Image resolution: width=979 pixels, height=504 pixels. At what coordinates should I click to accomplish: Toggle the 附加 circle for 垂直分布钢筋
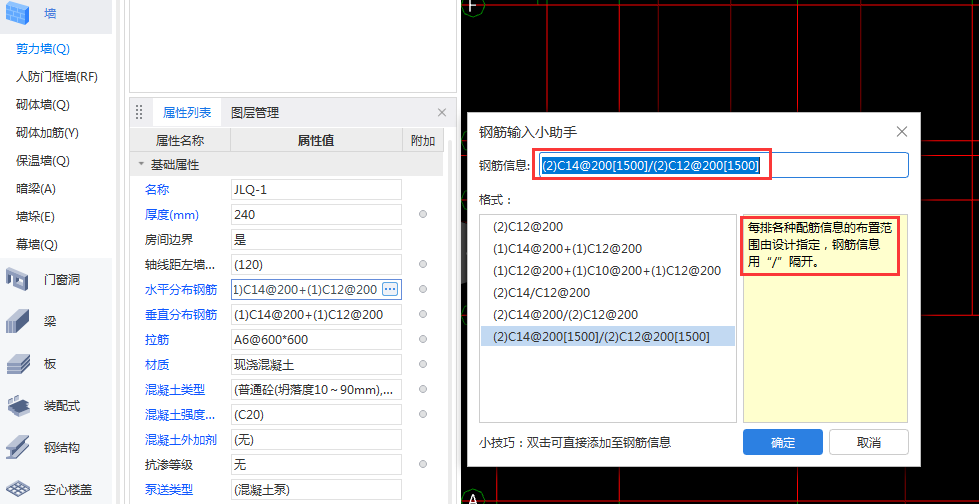[x=423, y=314]
